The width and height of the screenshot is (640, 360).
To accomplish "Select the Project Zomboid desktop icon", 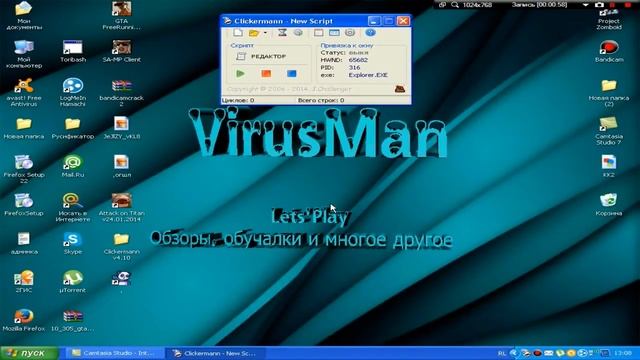I will coord(609,19).
